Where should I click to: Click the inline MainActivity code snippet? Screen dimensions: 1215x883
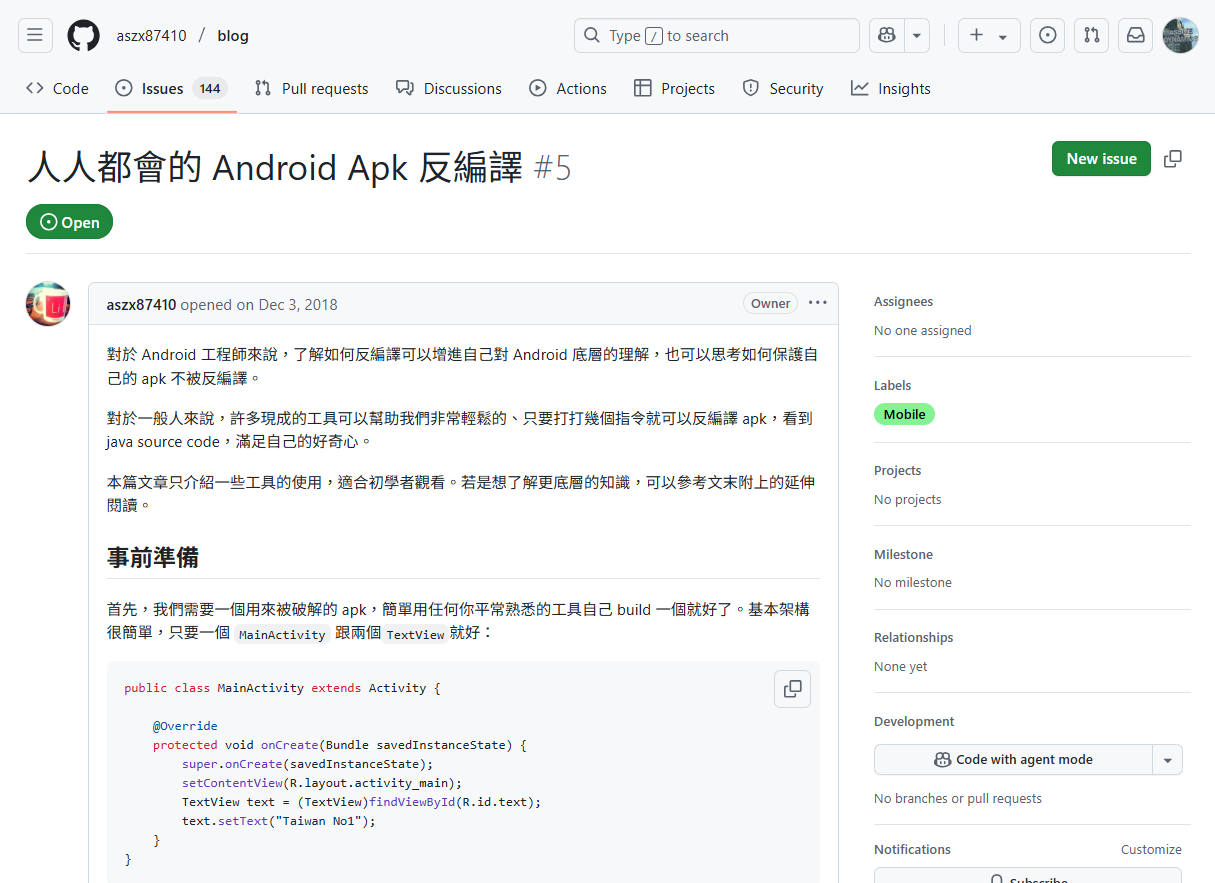click(282, 634)
